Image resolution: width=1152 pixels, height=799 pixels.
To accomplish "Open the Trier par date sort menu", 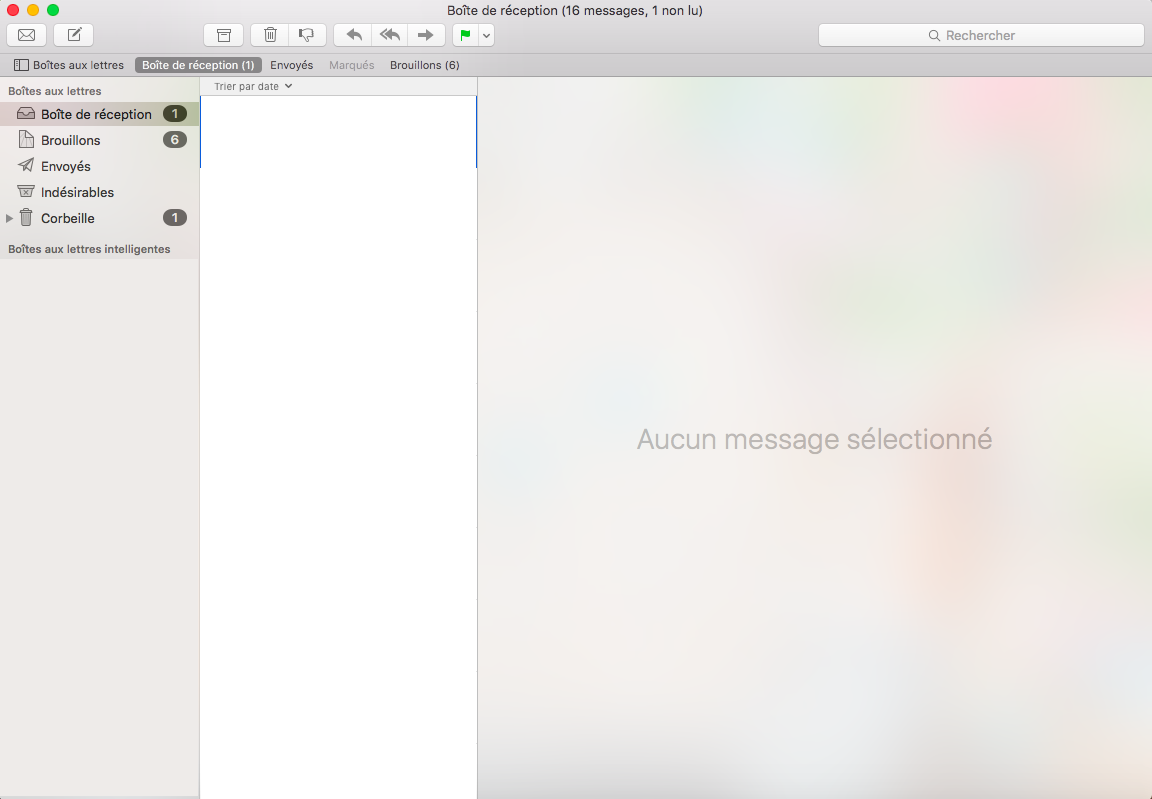I will click(x=253, y=86).
